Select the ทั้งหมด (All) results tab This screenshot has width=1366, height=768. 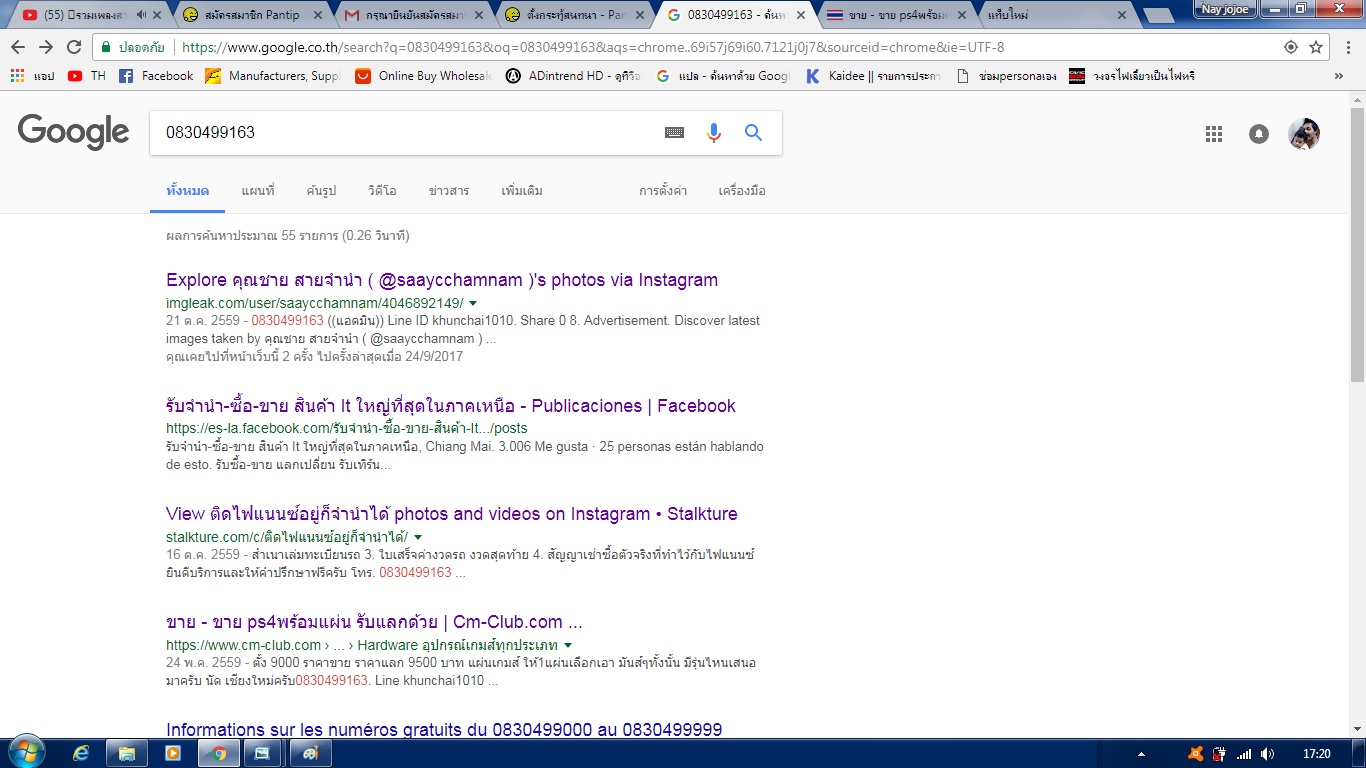(188, 191)
